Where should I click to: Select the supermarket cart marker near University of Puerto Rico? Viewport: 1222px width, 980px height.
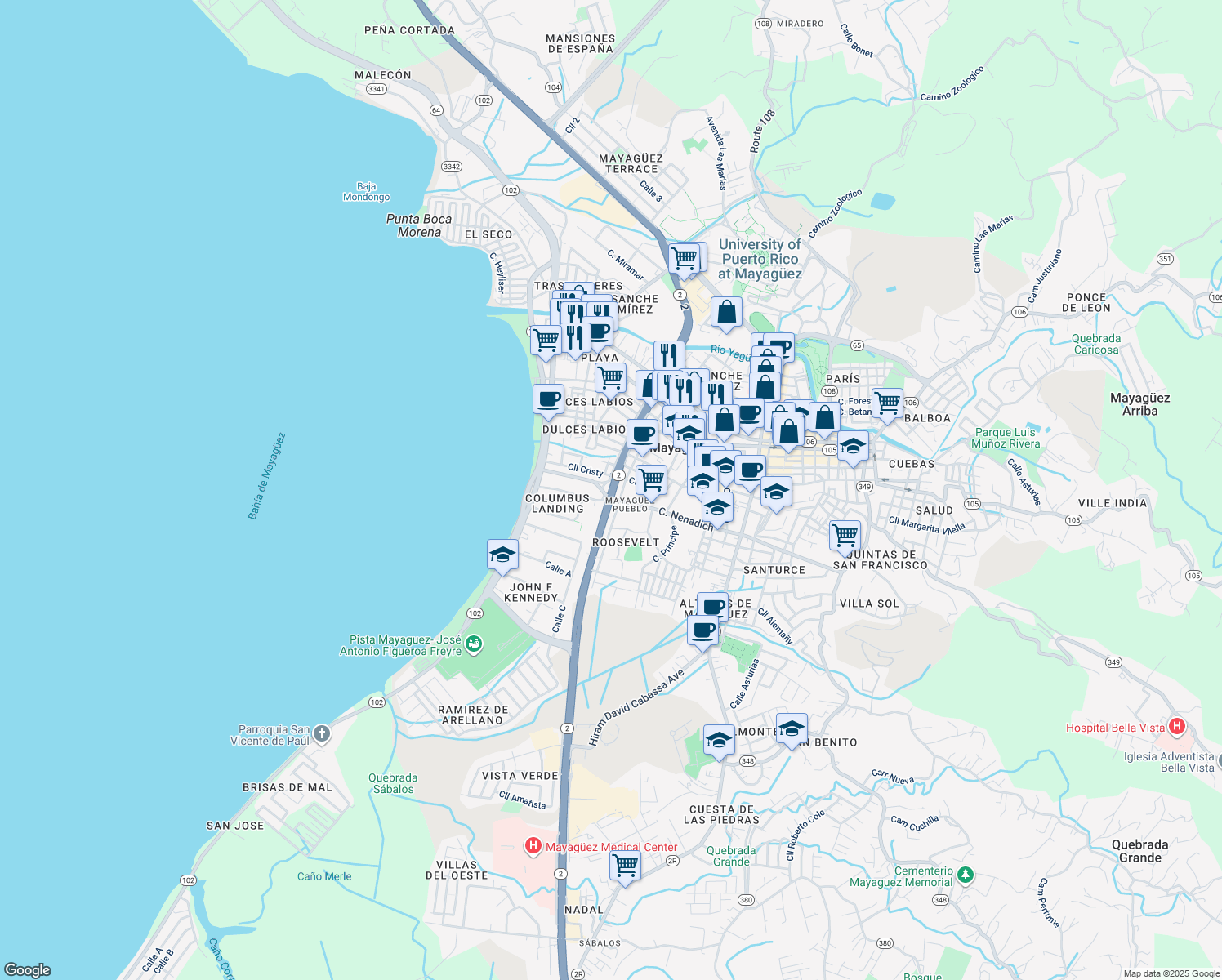click(x=684, y=258)
